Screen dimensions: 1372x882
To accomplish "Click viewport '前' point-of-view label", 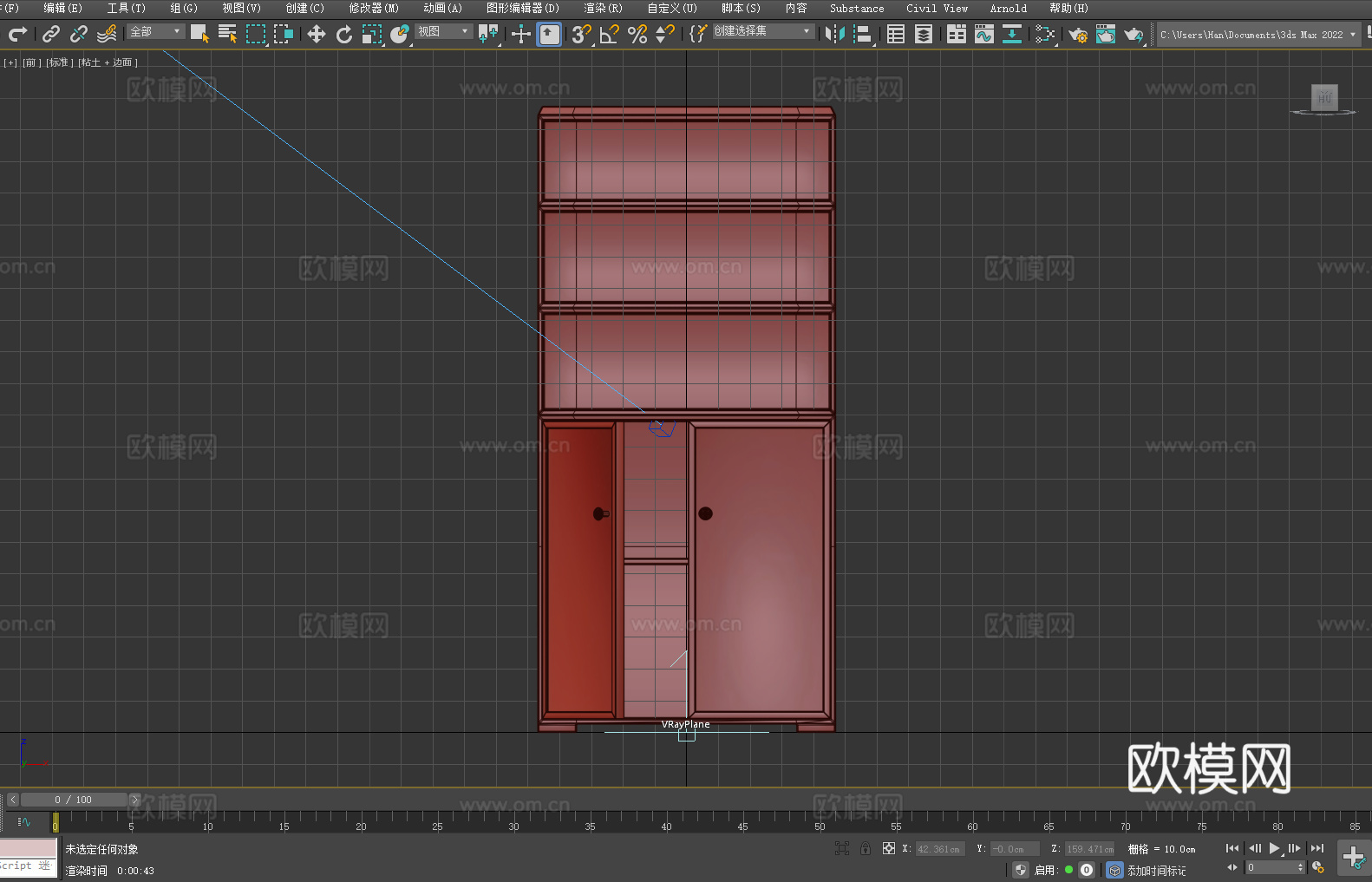I will 30,62.
